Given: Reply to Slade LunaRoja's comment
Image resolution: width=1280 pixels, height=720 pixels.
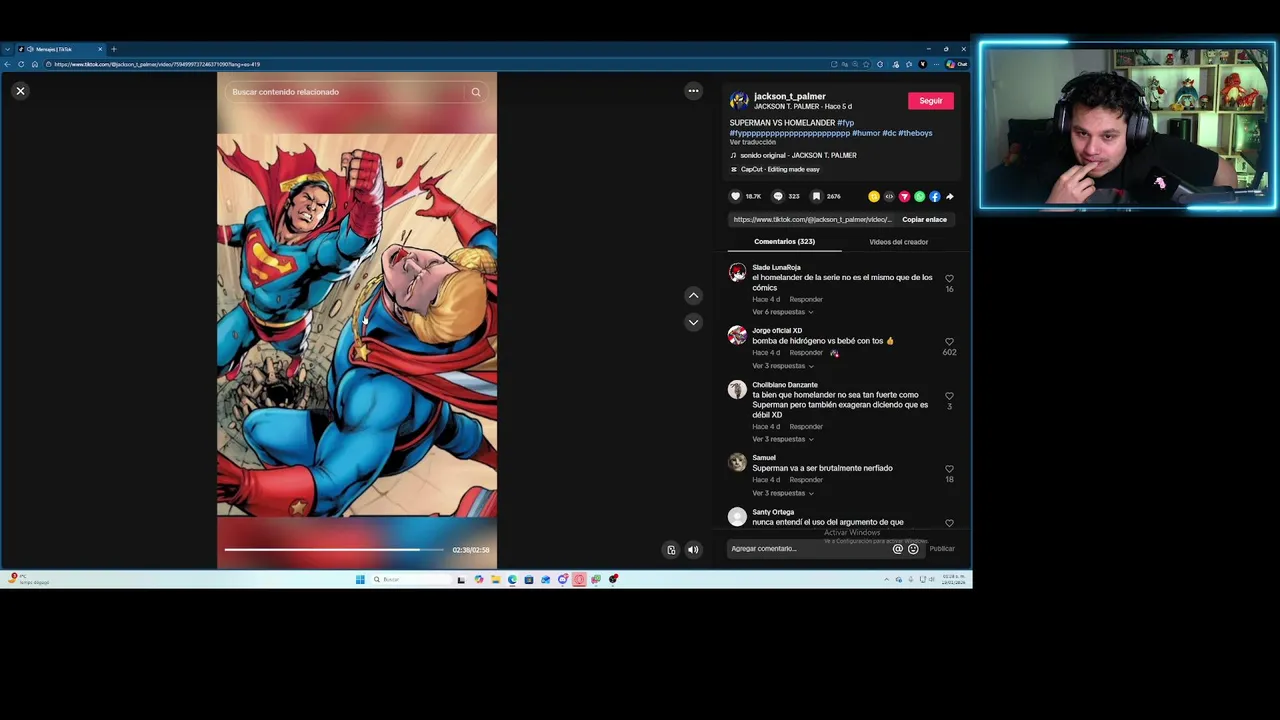Looking at the screenshot, I should click(x=806, y=299).
